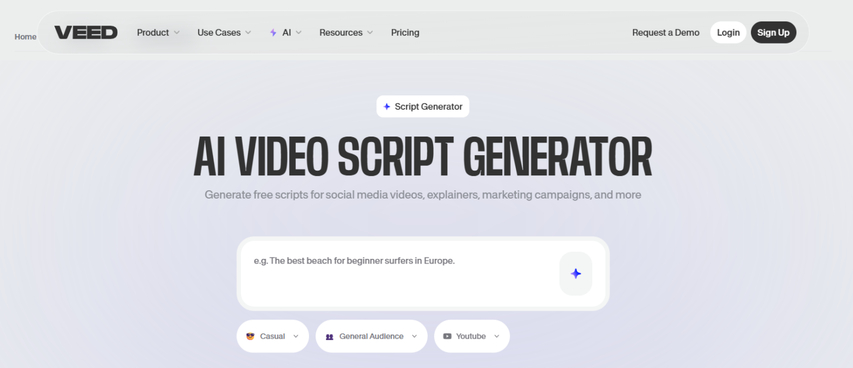
Task: Open the Resources menu
Action: tap(346, 33)
